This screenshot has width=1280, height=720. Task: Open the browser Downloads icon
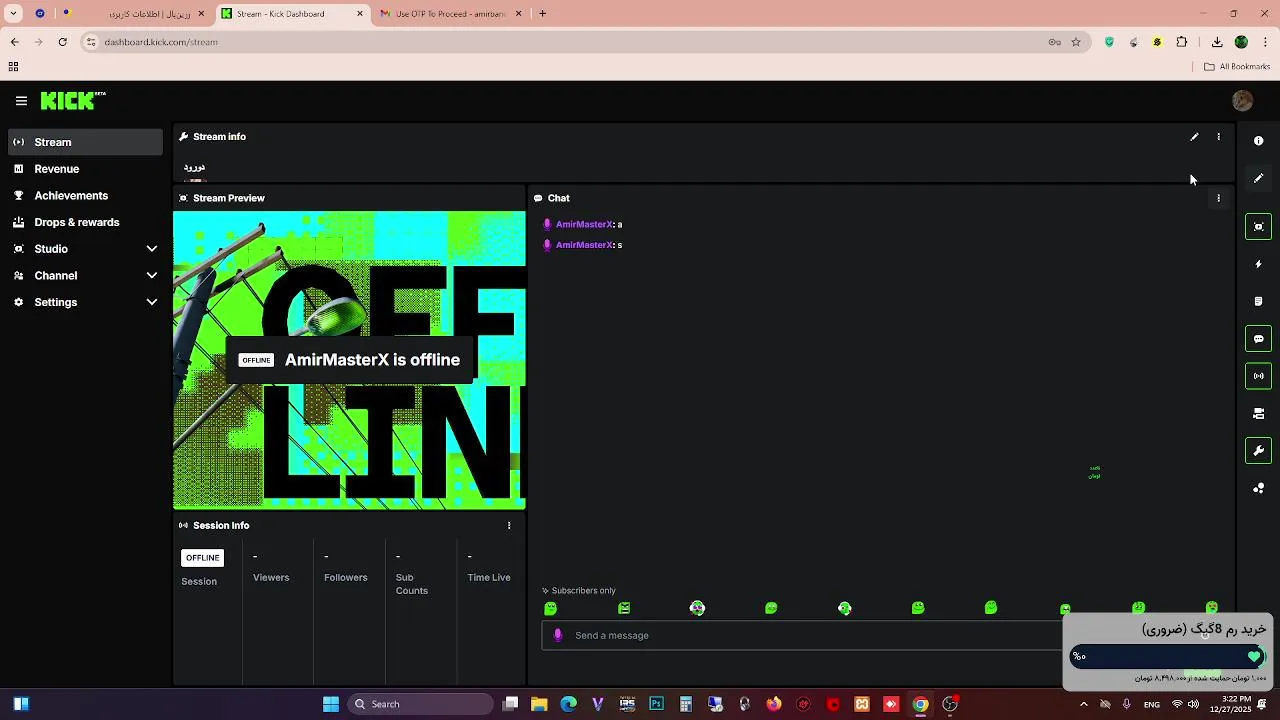1217,42
